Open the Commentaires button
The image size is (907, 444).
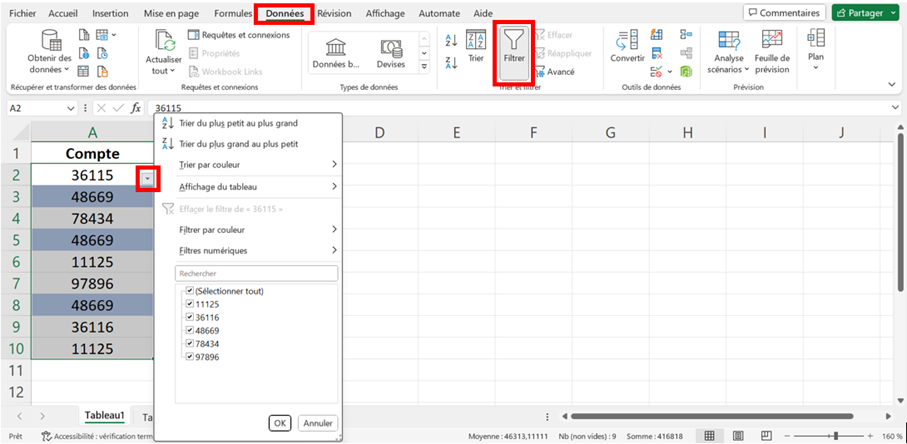pyautogui.click(x=784, y=13)
